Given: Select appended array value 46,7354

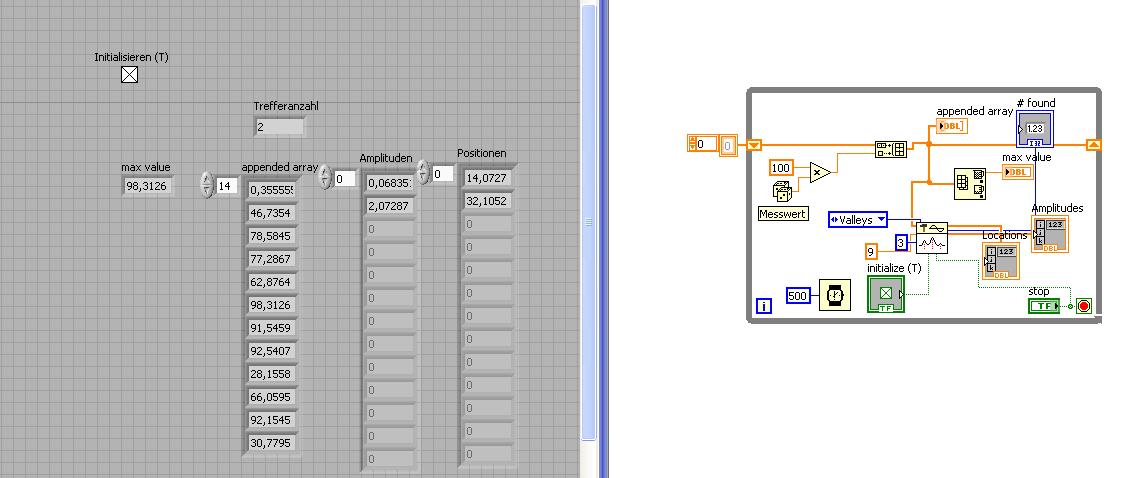Looking at the screenshot, I should click(x=272, y=213).
